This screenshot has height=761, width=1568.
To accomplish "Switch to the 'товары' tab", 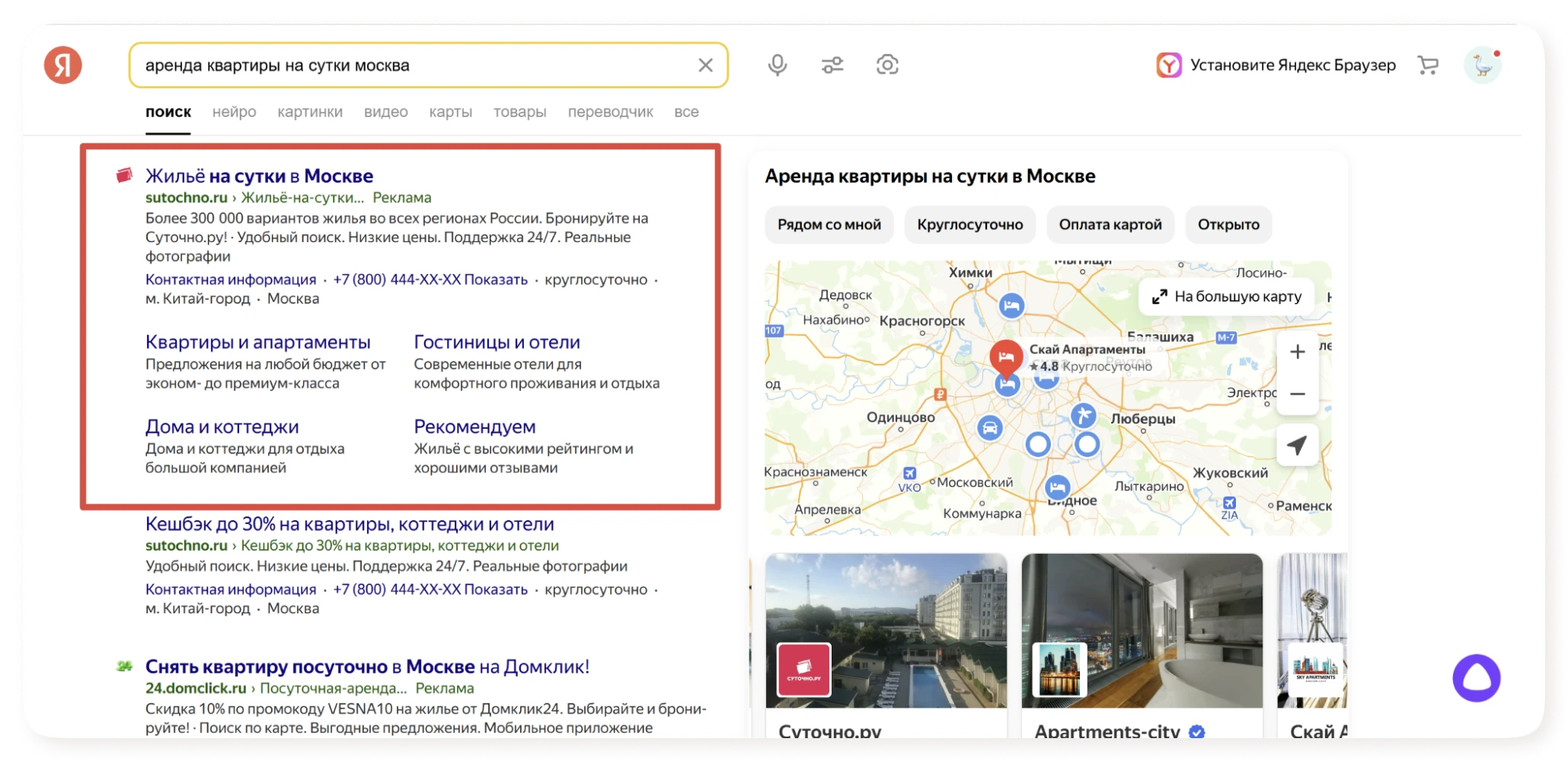I will click(x=520, y=112).
